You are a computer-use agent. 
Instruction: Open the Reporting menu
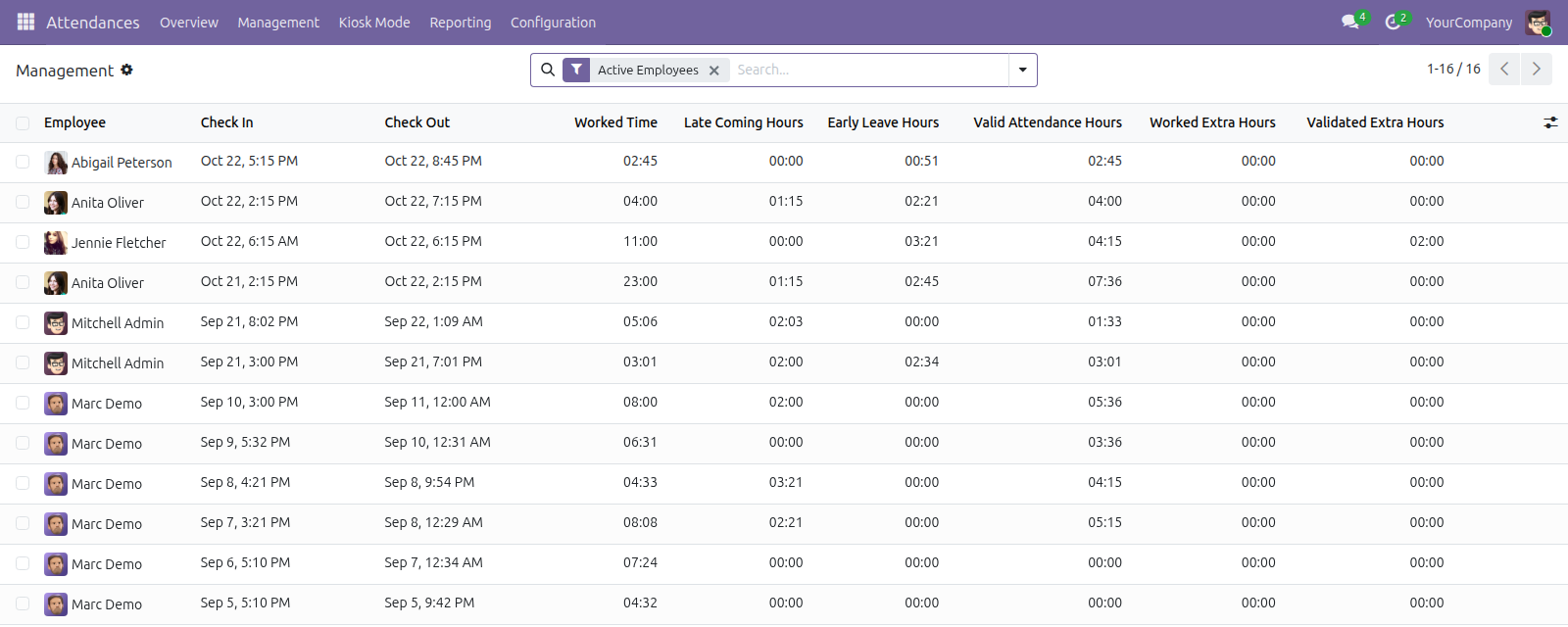click(461, 23)
